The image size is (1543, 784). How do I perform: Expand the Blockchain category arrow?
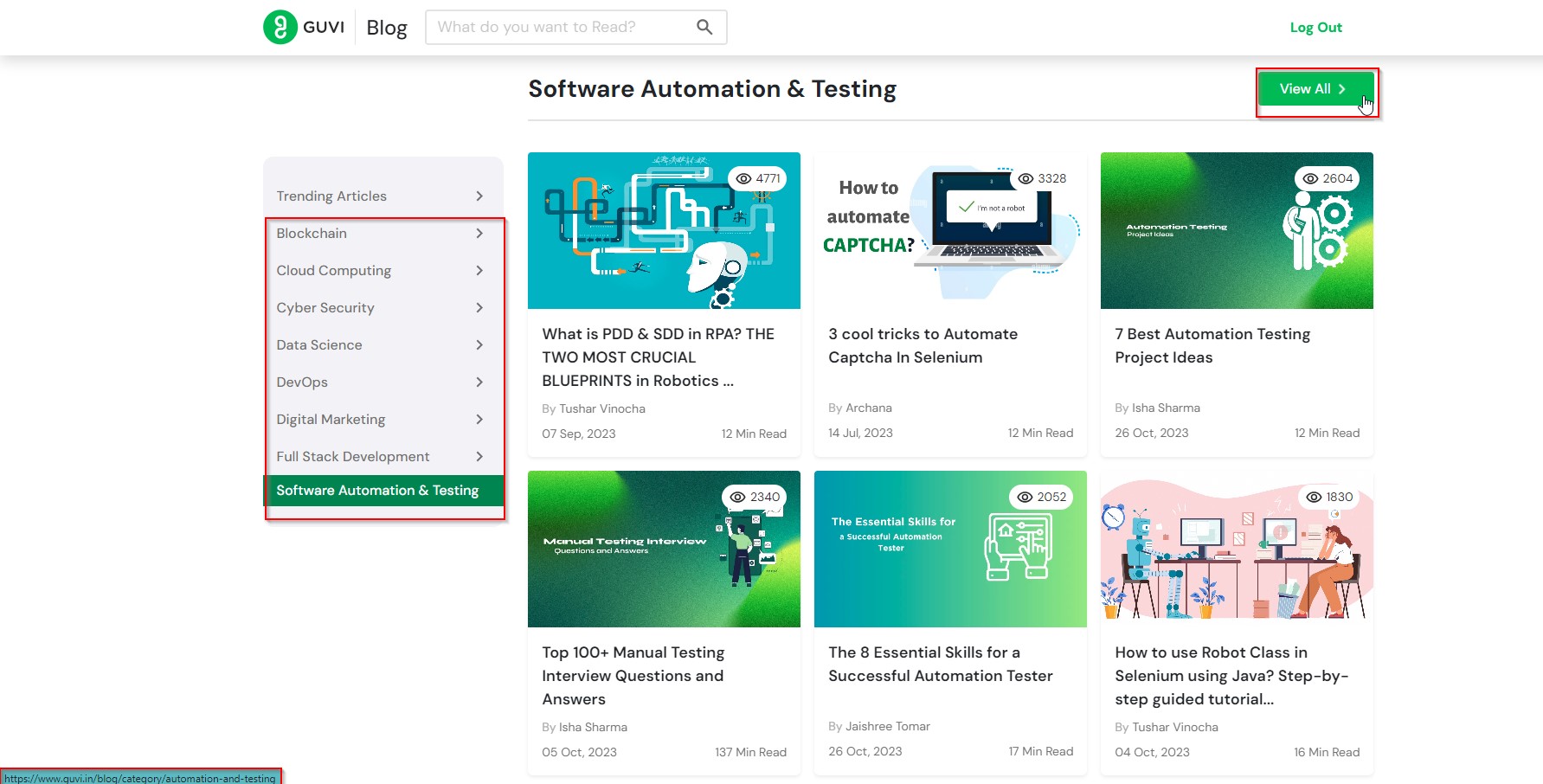(x=479, y=234)
